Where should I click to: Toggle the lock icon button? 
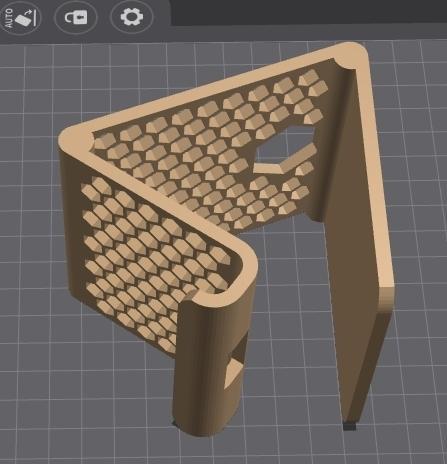click(x=76, y=17)
